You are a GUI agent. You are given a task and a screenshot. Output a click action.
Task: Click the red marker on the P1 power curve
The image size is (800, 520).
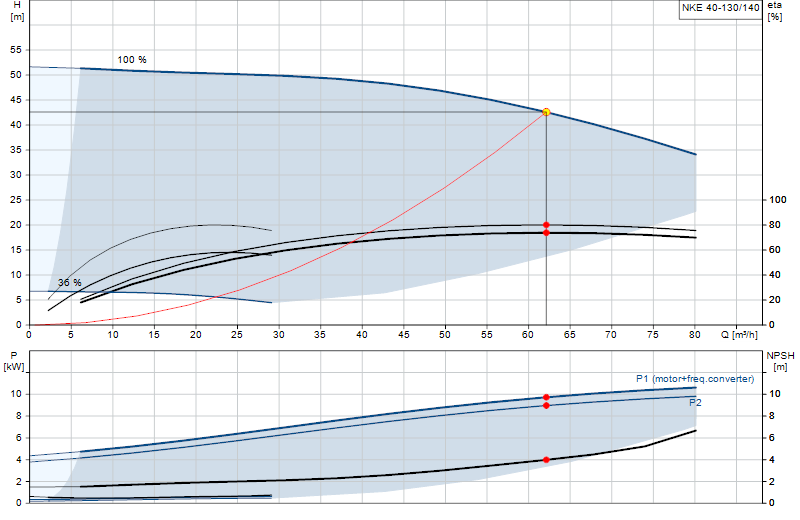(x=546, y=397)
